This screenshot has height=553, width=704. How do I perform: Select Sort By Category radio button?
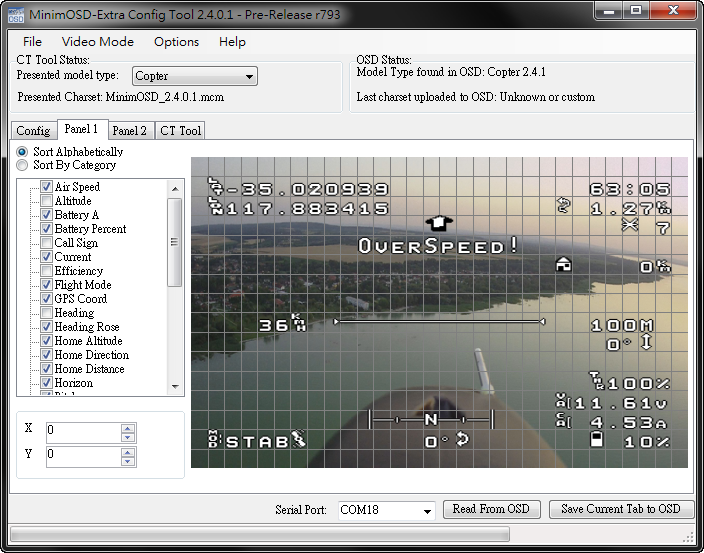click(x=22, y=165)
